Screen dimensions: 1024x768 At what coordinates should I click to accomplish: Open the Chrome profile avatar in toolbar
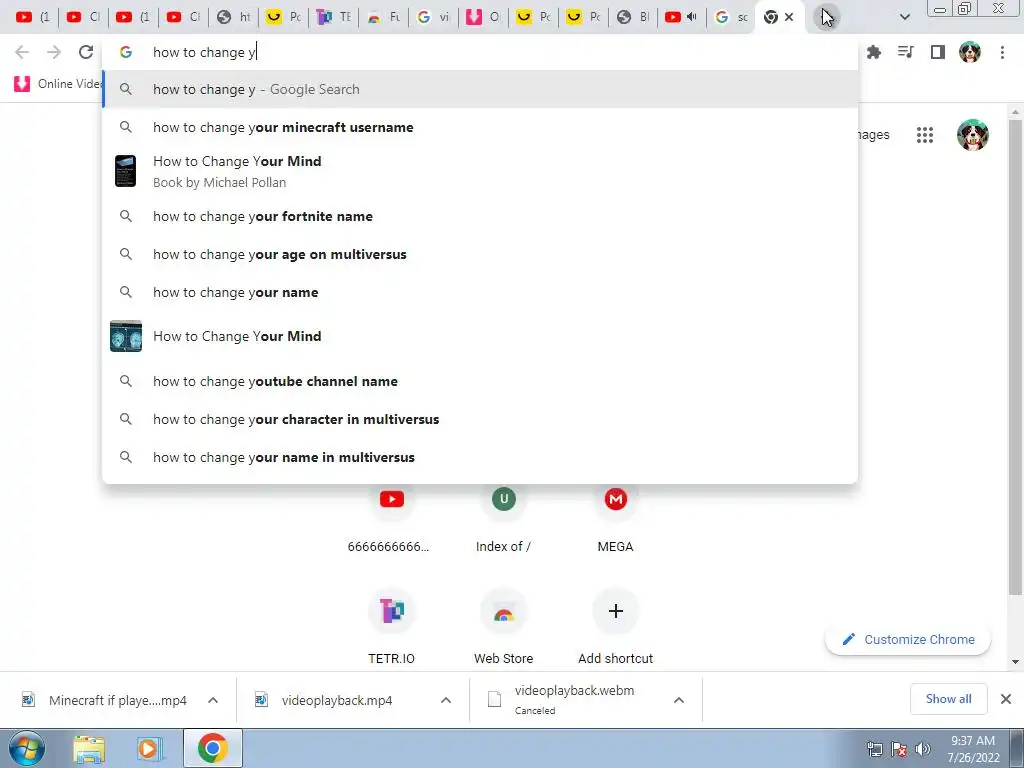pos(970,52)
